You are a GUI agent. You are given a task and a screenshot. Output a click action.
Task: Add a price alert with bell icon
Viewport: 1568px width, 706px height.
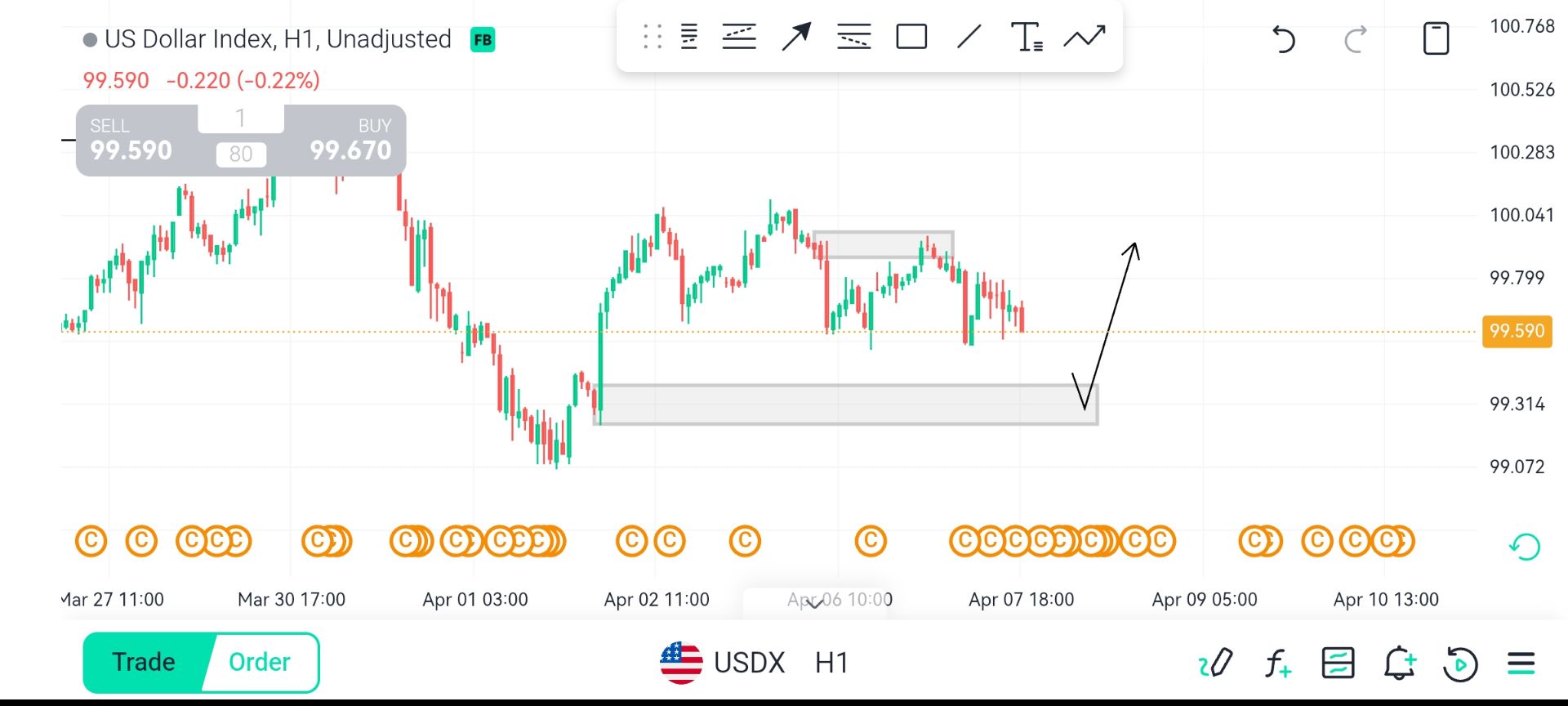point(1399,663)
